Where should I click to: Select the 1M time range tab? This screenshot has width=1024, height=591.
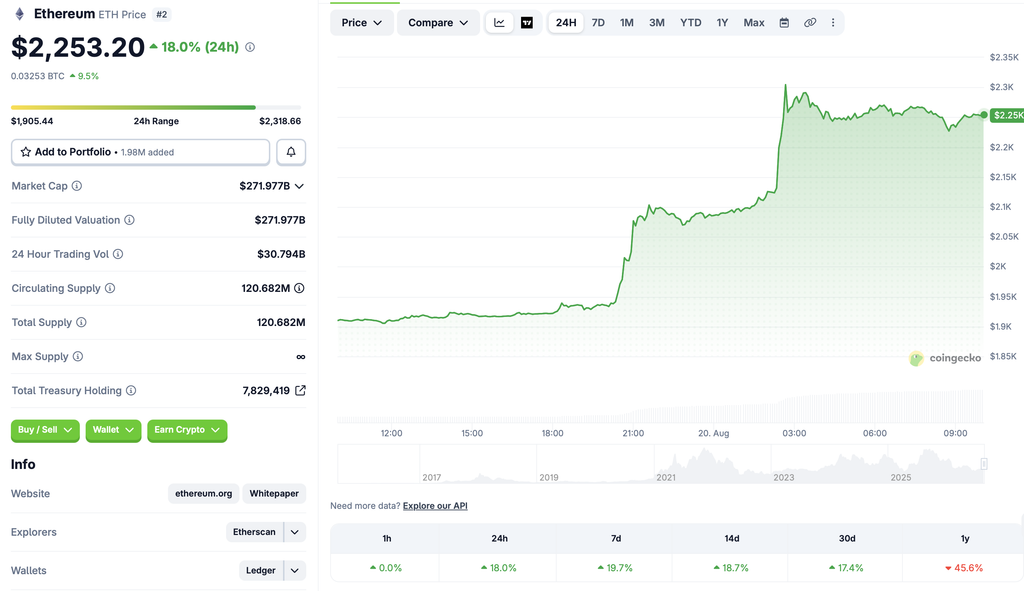point(627,23)
